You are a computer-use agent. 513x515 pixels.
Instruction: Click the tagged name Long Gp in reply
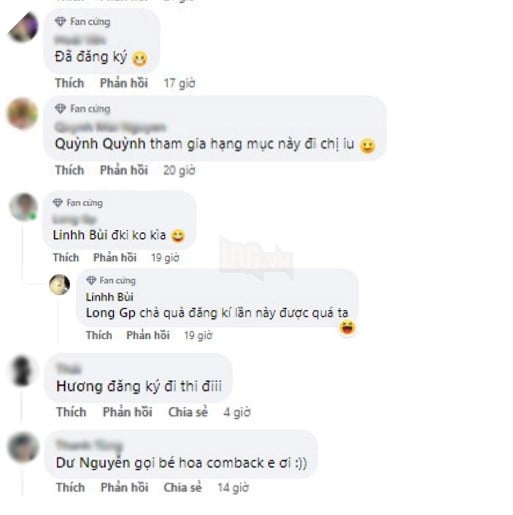pyautogui.click(x=111, y=313)
